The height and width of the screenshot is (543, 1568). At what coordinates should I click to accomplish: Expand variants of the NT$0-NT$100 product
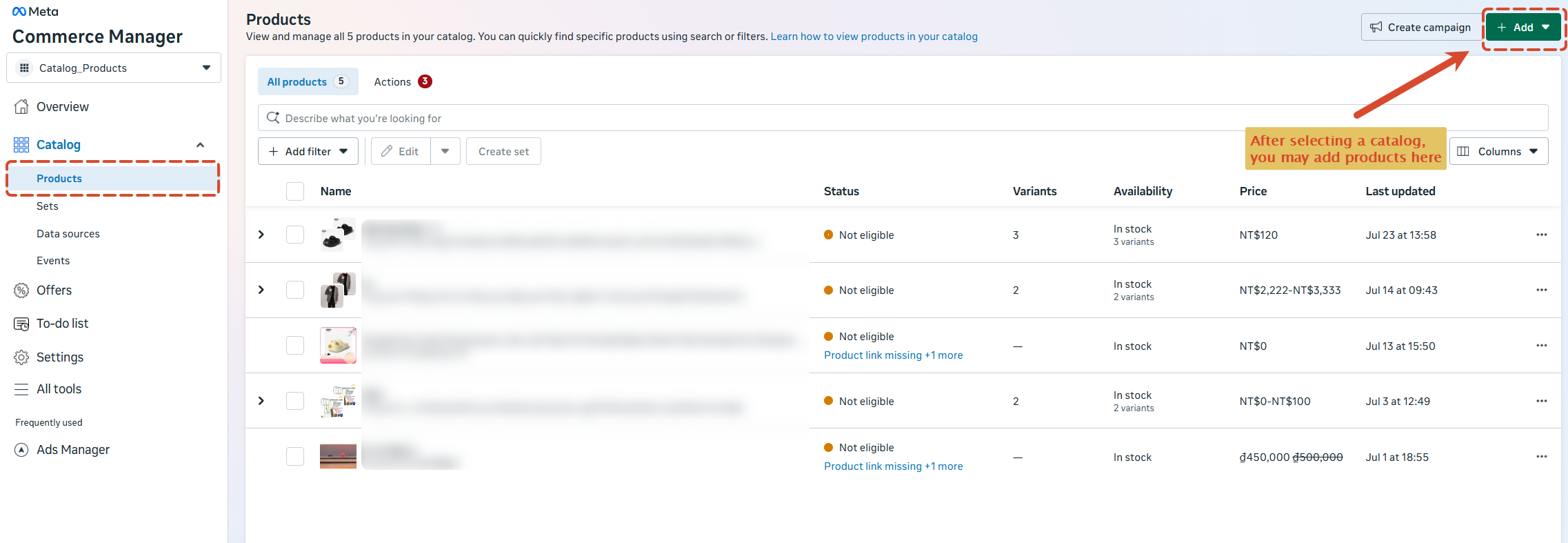click(x=261, y=401)
